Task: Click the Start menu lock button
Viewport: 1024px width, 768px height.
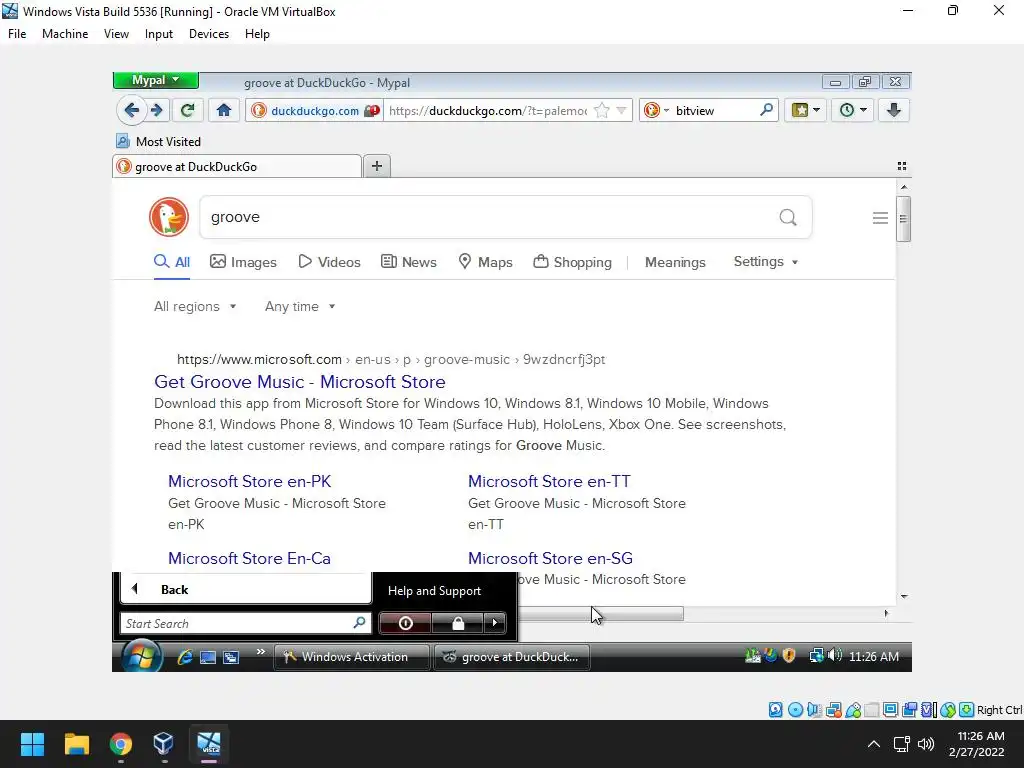Action: point(458,623)
